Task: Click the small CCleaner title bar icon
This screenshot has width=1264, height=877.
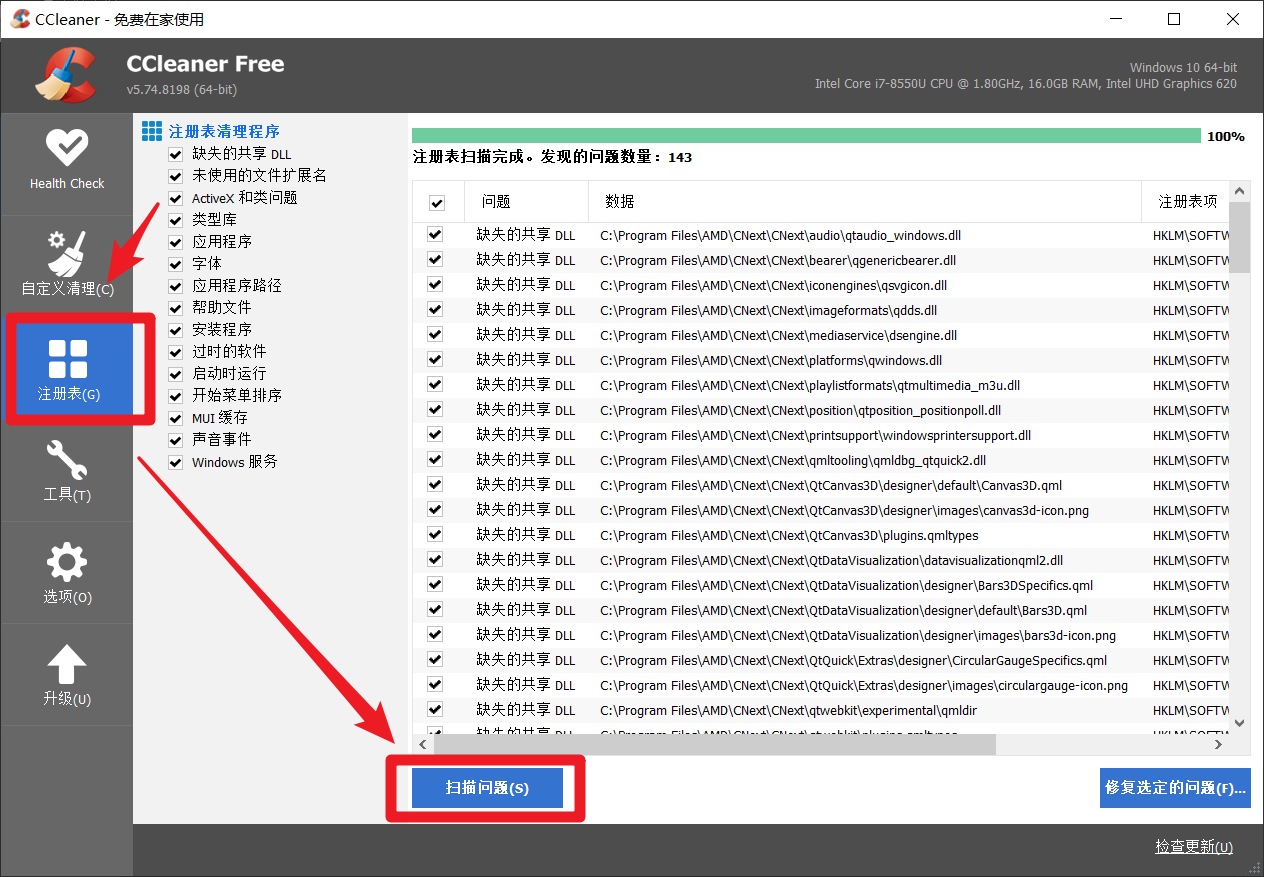Action: coord(20,19)
